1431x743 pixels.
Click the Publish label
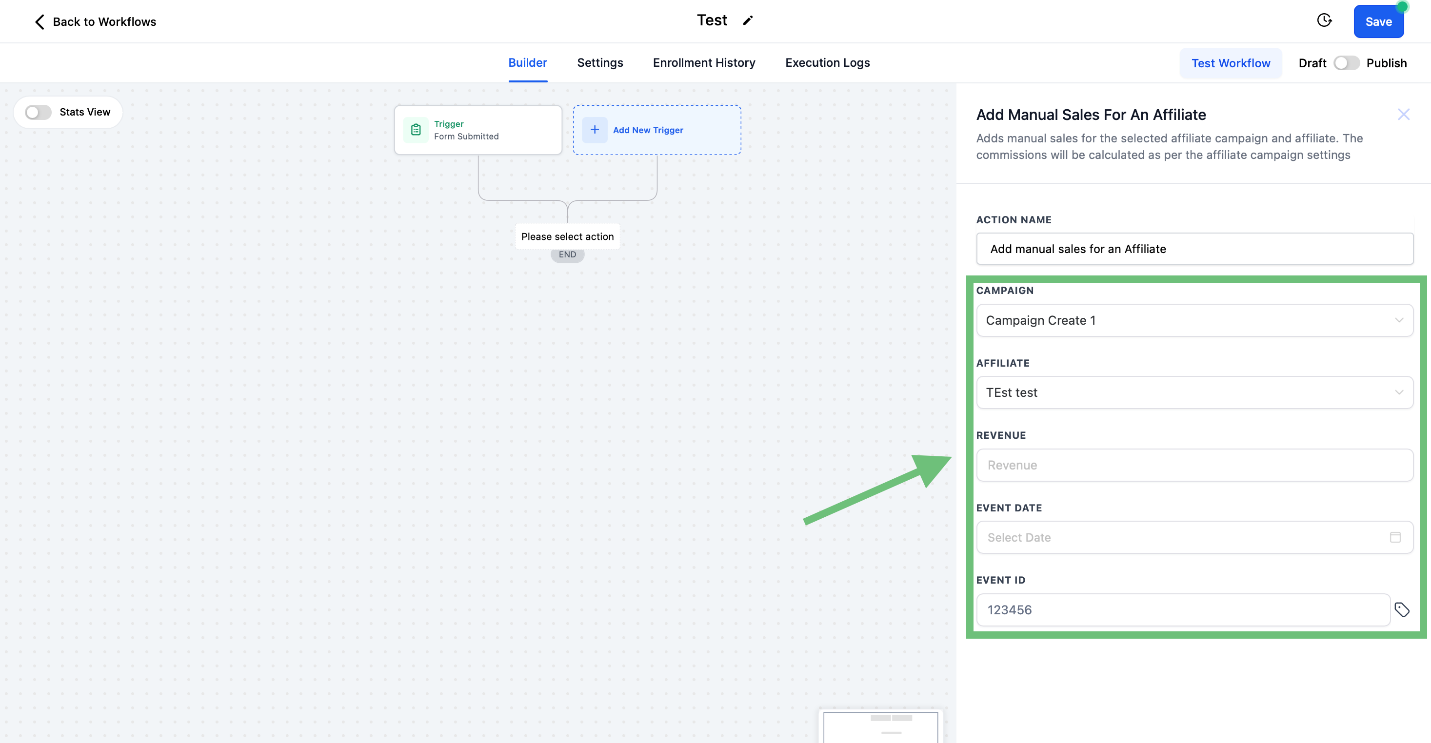[x=1386, y=63]
